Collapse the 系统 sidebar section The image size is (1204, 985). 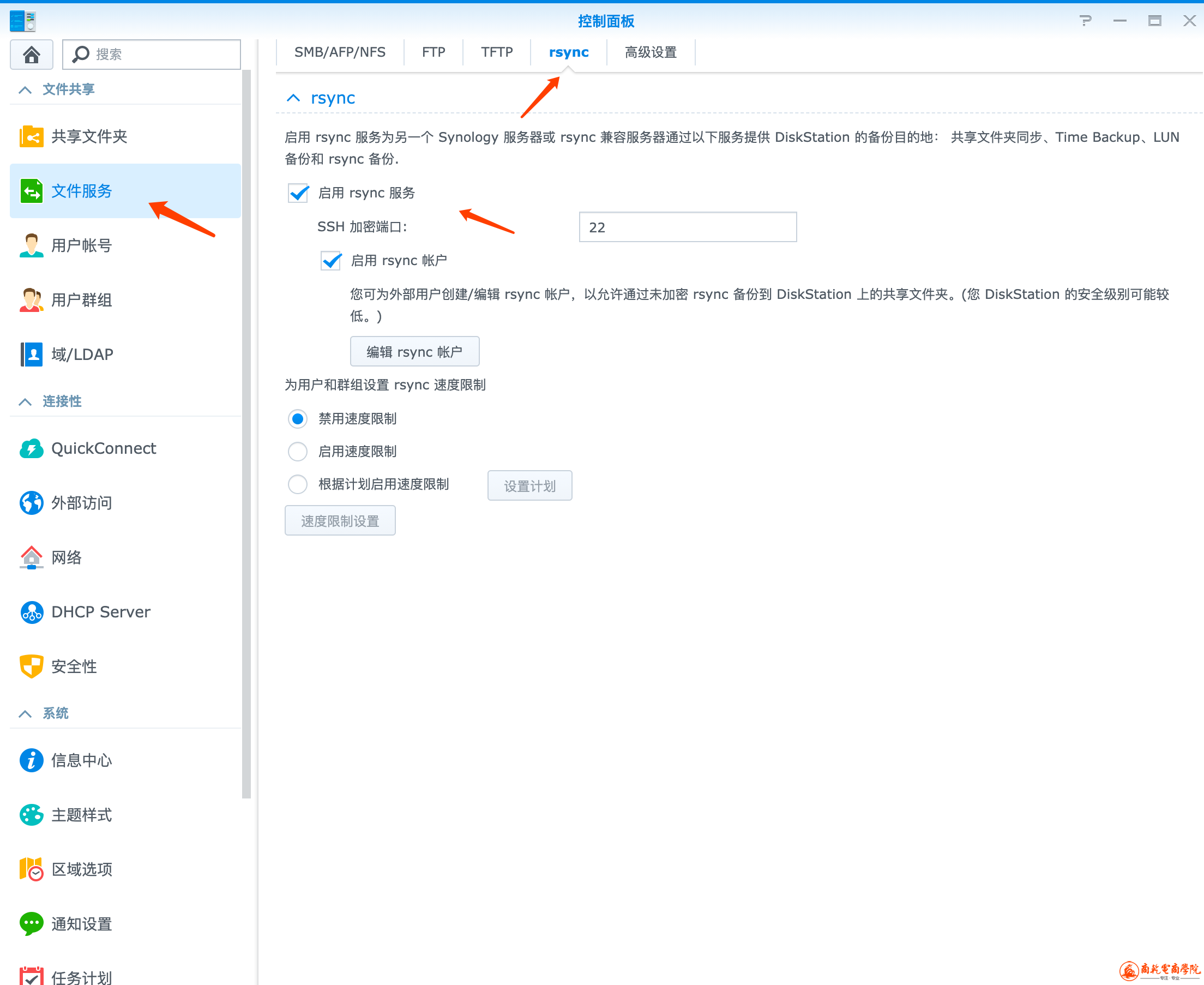click(25, 714)
